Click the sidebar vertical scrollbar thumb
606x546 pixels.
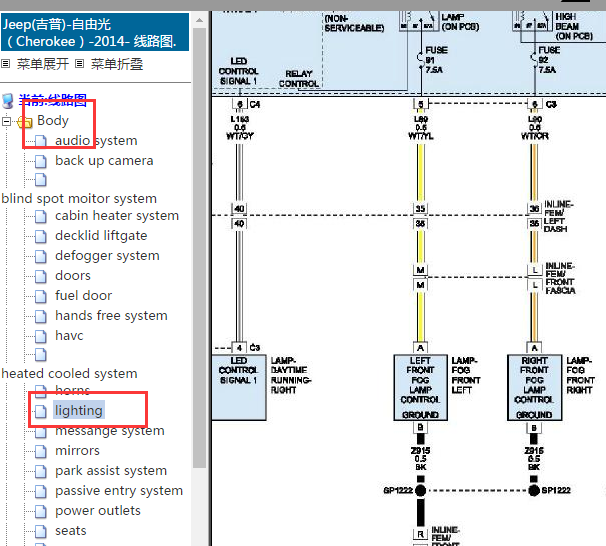199,247
